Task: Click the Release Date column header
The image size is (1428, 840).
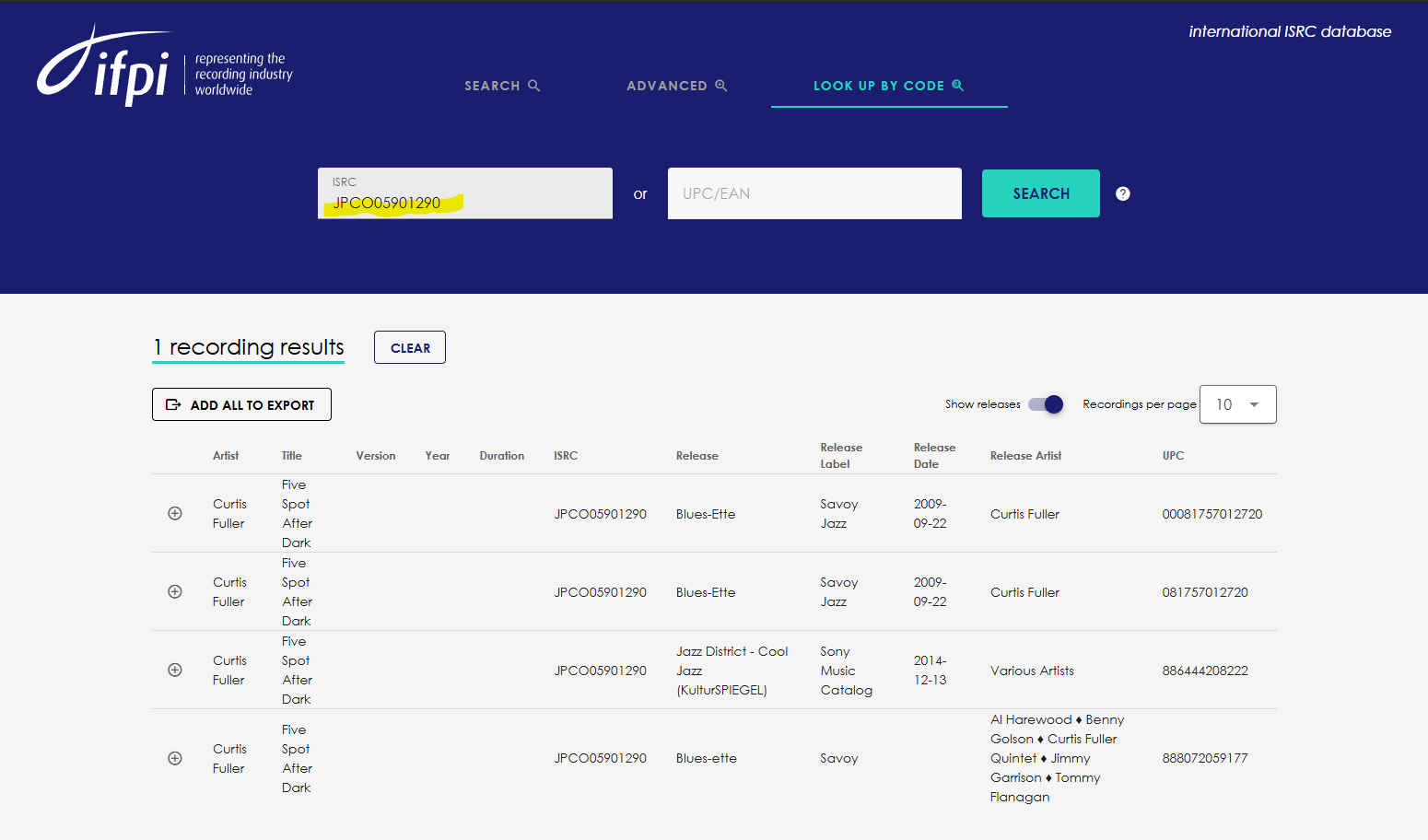Action: click(934, 456)
